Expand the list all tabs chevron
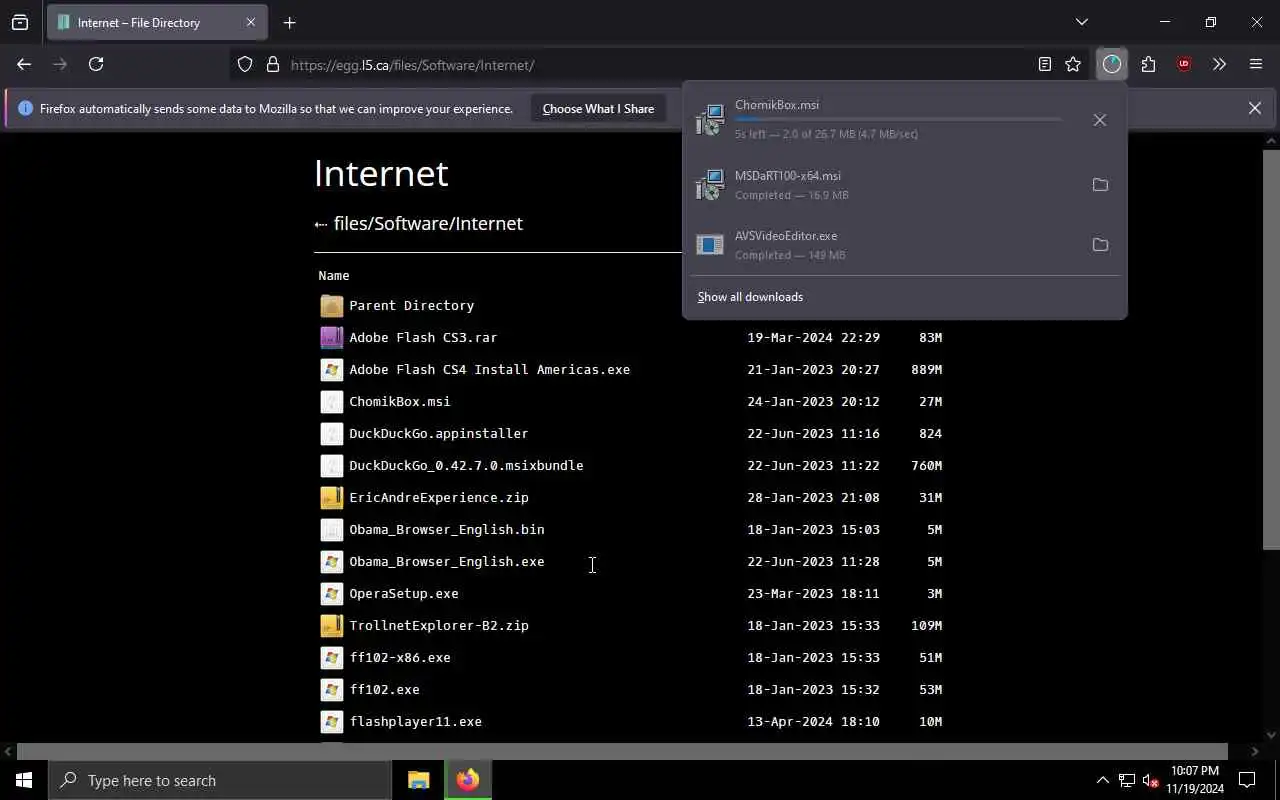Viewport: 1280px width, 800px height. click(1081, 22)
